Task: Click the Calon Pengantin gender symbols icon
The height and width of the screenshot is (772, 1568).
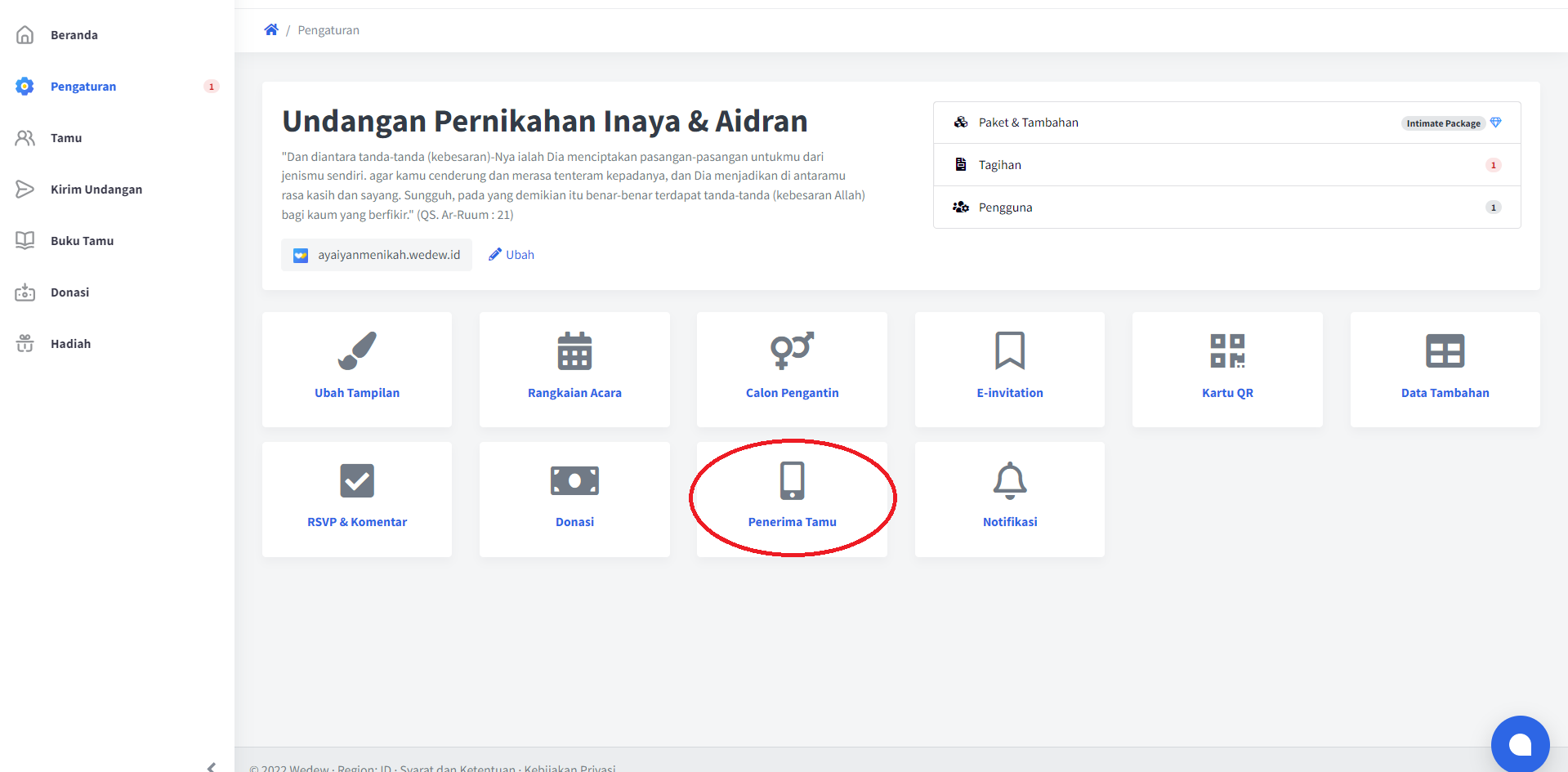Action: pyautogui.click(x=792, y=350)
